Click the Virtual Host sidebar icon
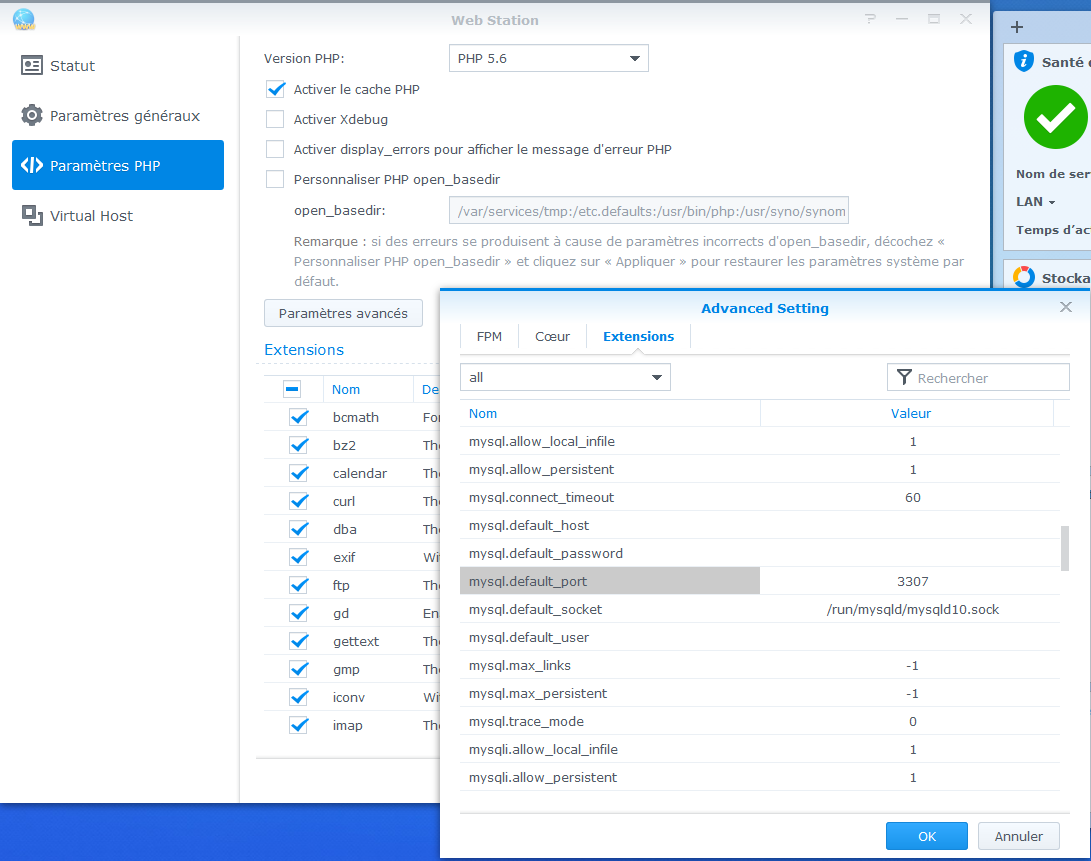This screenshot has width=1091, height=861. click(x=32, y=216)
